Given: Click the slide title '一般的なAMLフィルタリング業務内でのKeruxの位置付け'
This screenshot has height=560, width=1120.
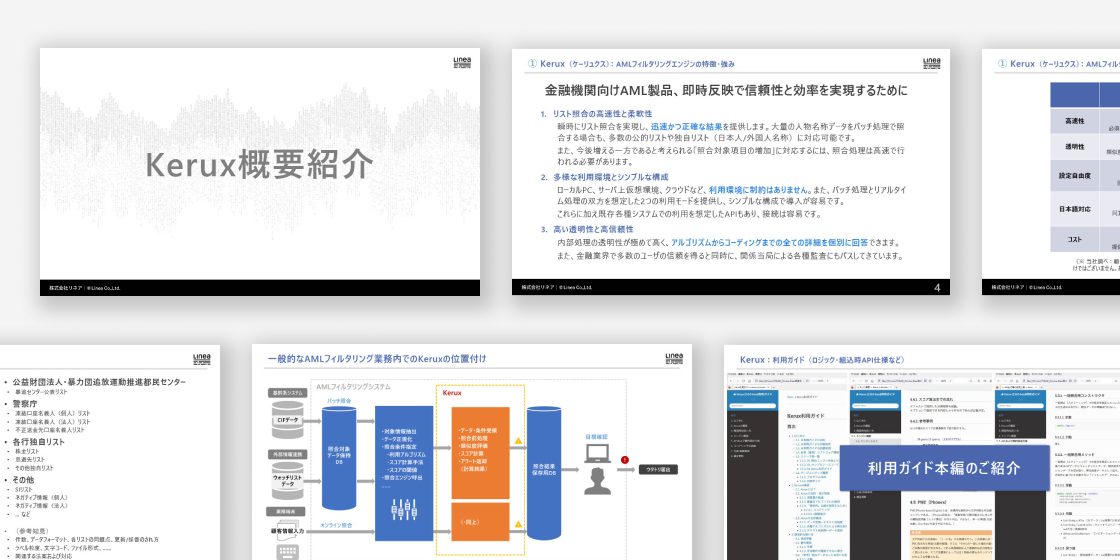Looking at the screenshot, I should [377, 359].
